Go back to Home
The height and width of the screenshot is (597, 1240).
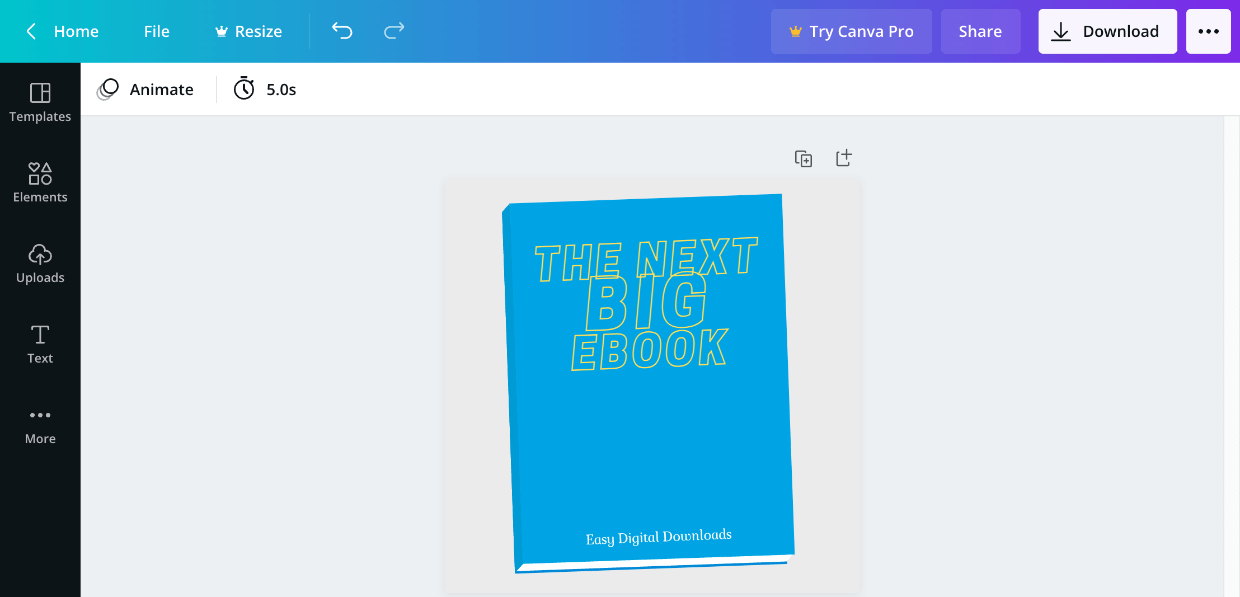[x=76, y=31]
